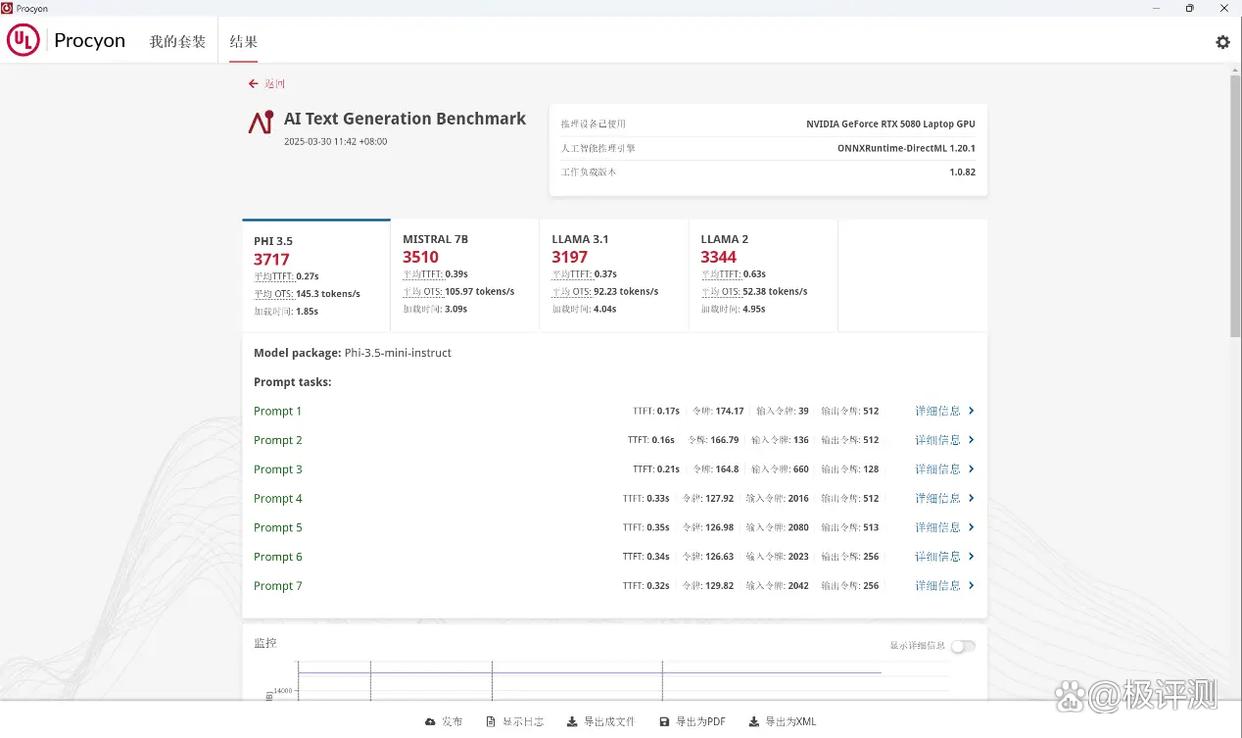Close the Procyon window

1224,8
